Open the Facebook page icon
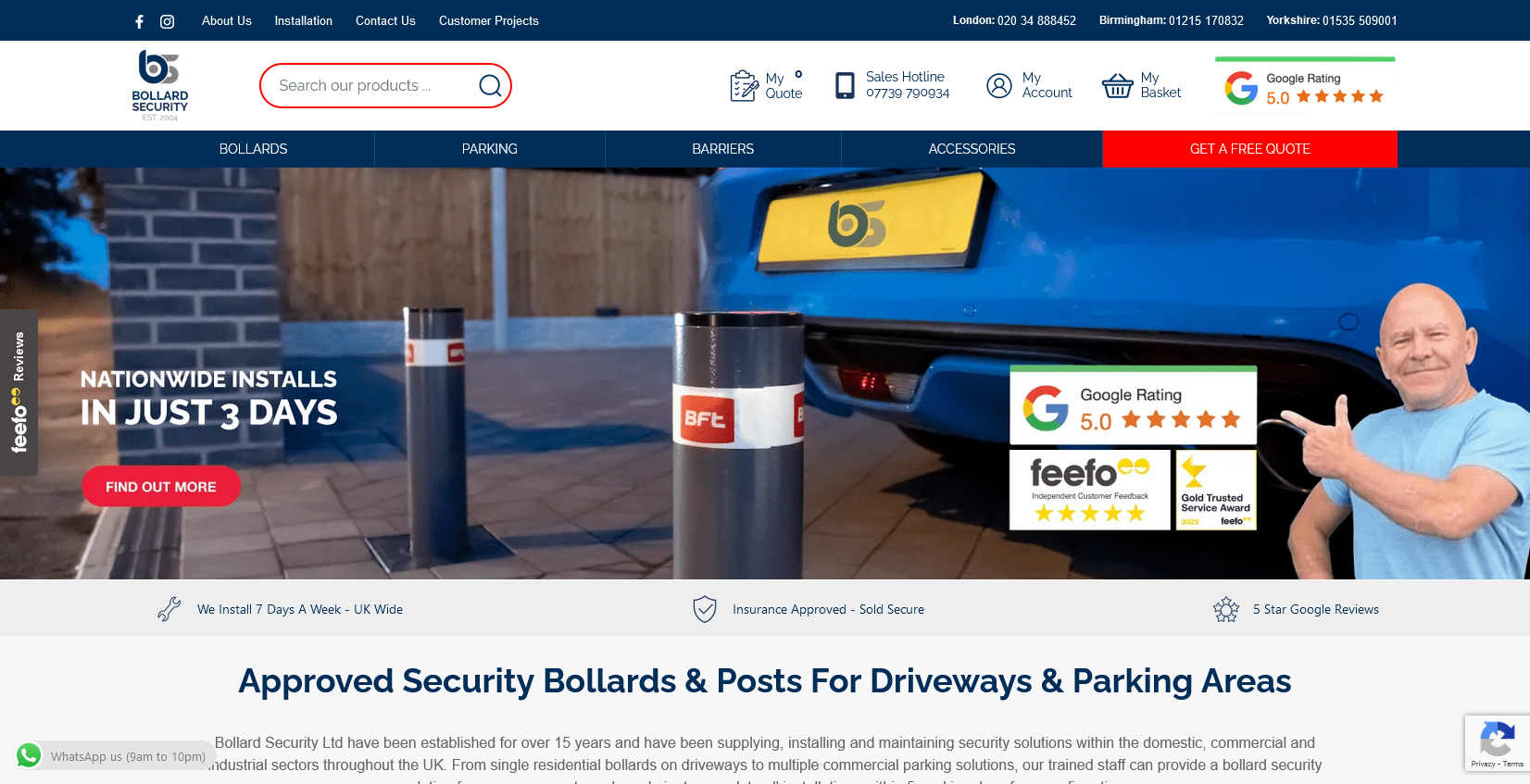Screen dimensions: 1530x784 pos(140,21)
